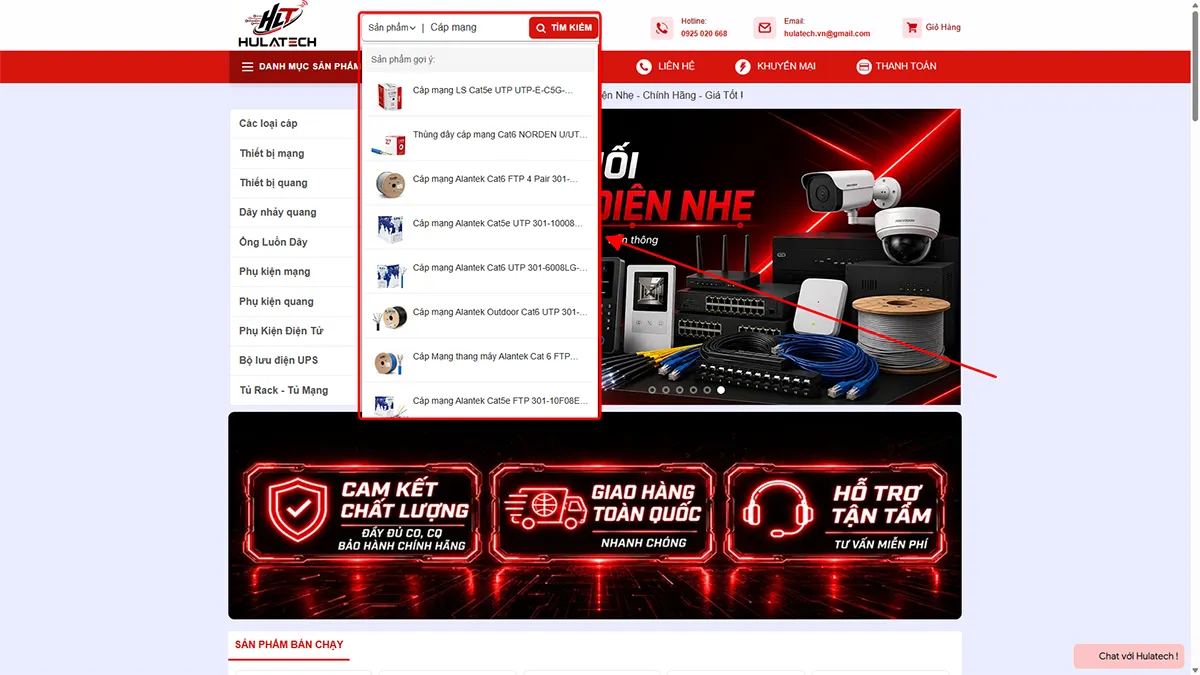This screenshot has width=1200, height=675.
Task: Click the hotline number 0925 020 668
Action: click(704, 34)
